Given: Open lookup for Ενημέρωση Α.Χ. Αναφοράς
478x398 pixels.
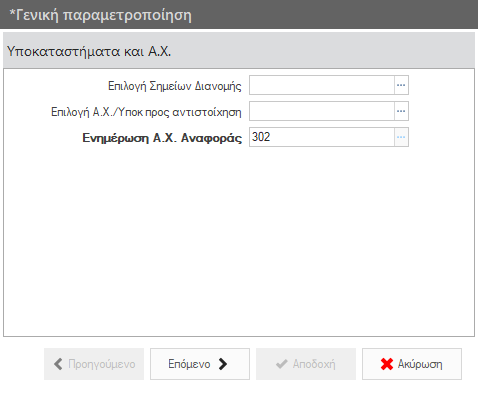Looking at the screenshot, I should coord(401,137).
